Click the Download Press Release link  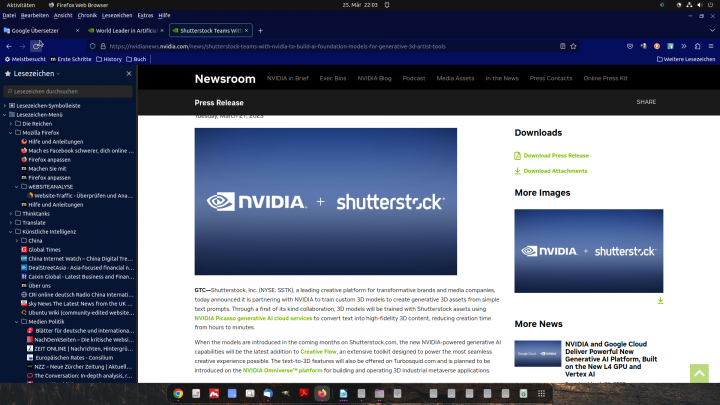point(556,156)
